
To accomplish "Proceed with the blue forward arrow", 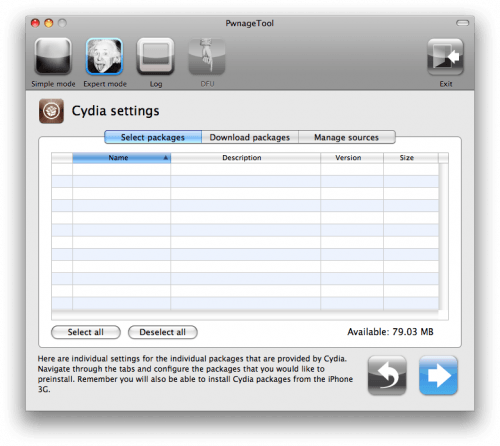I will 438,375.
